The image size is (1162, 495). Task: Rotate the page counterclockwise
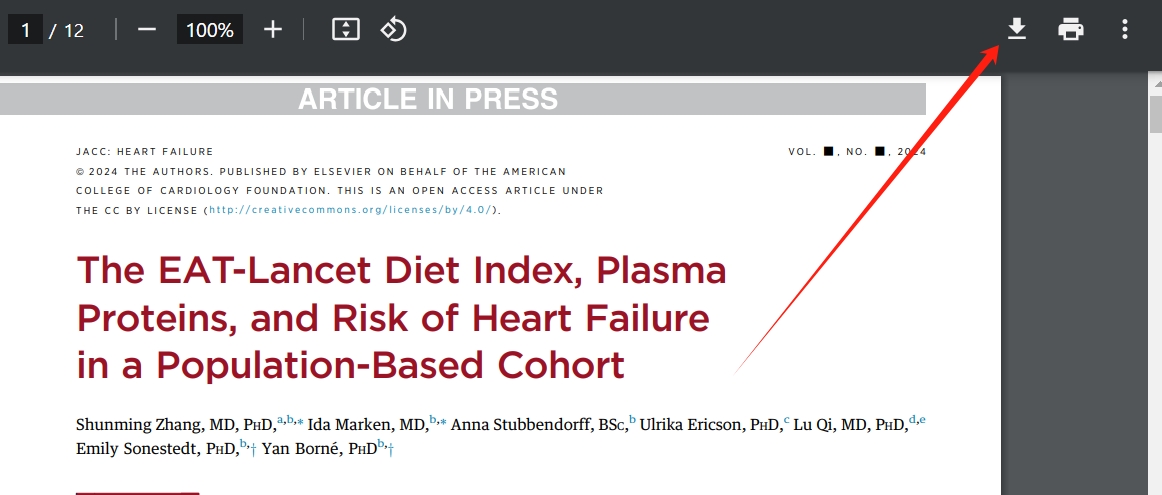[393, 29]
